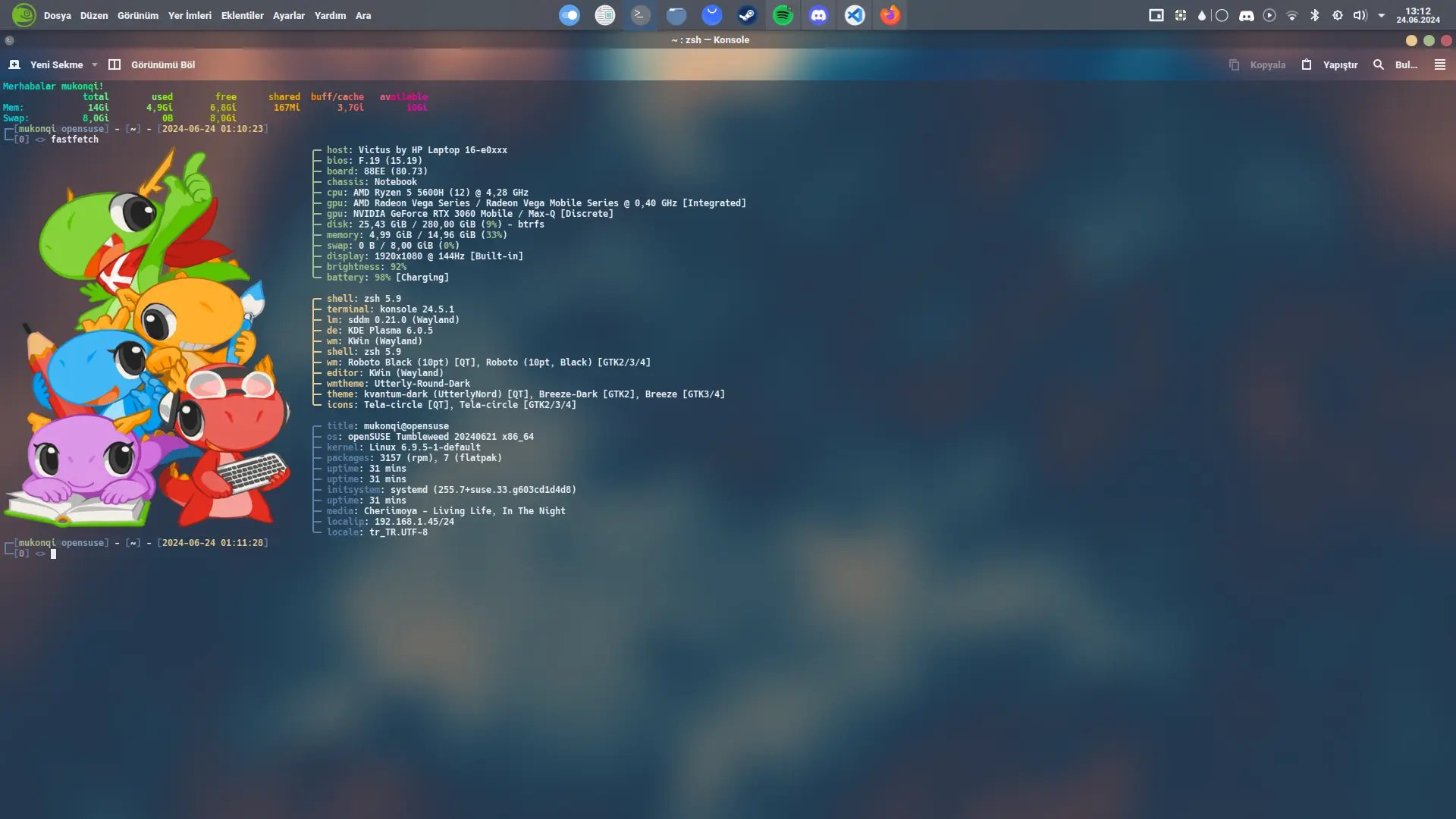Click the water drop tray icon
The height and width of the screenshot is (819, 1456).
1202,15
